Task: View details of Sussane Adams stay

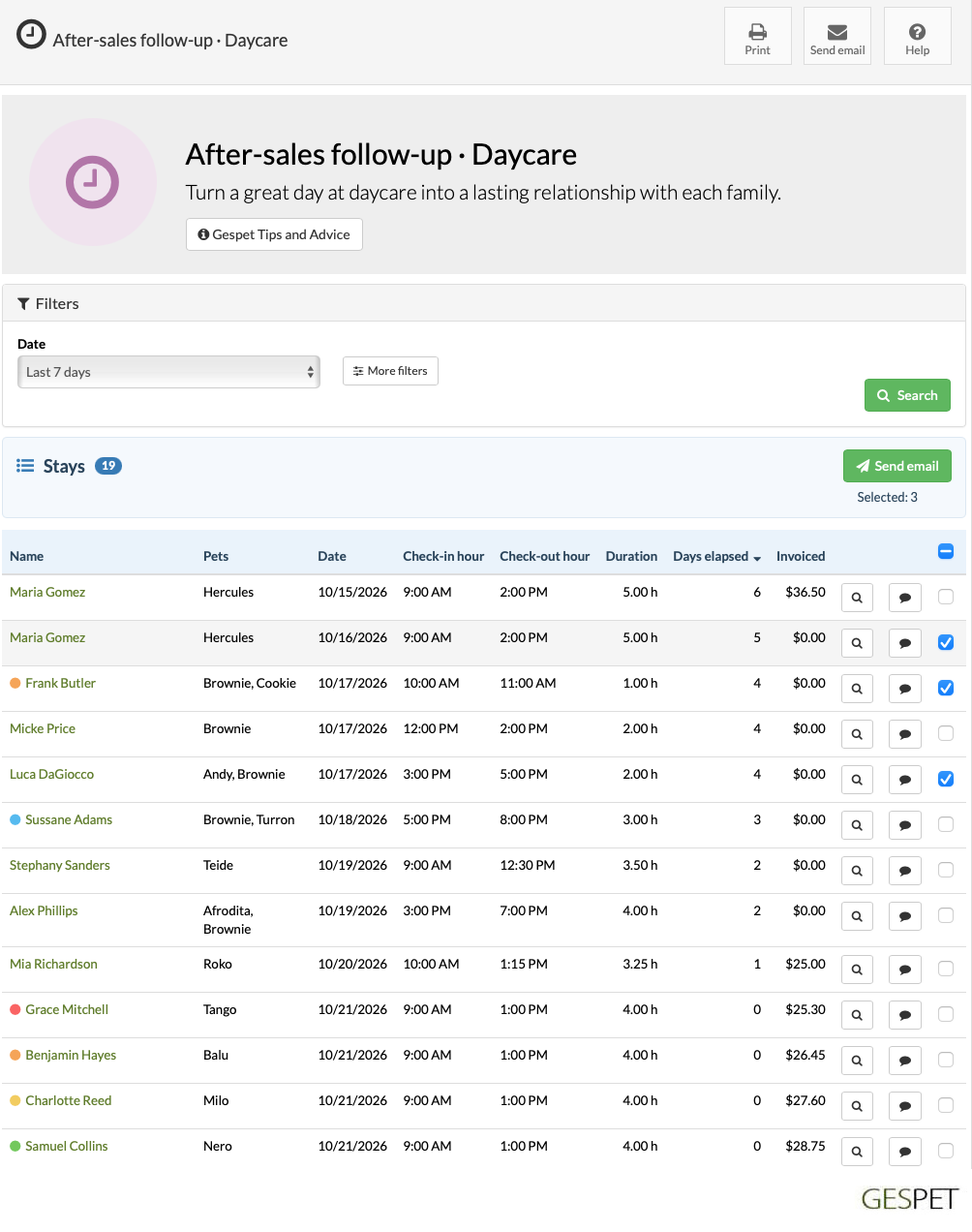Action: point(857,825)
